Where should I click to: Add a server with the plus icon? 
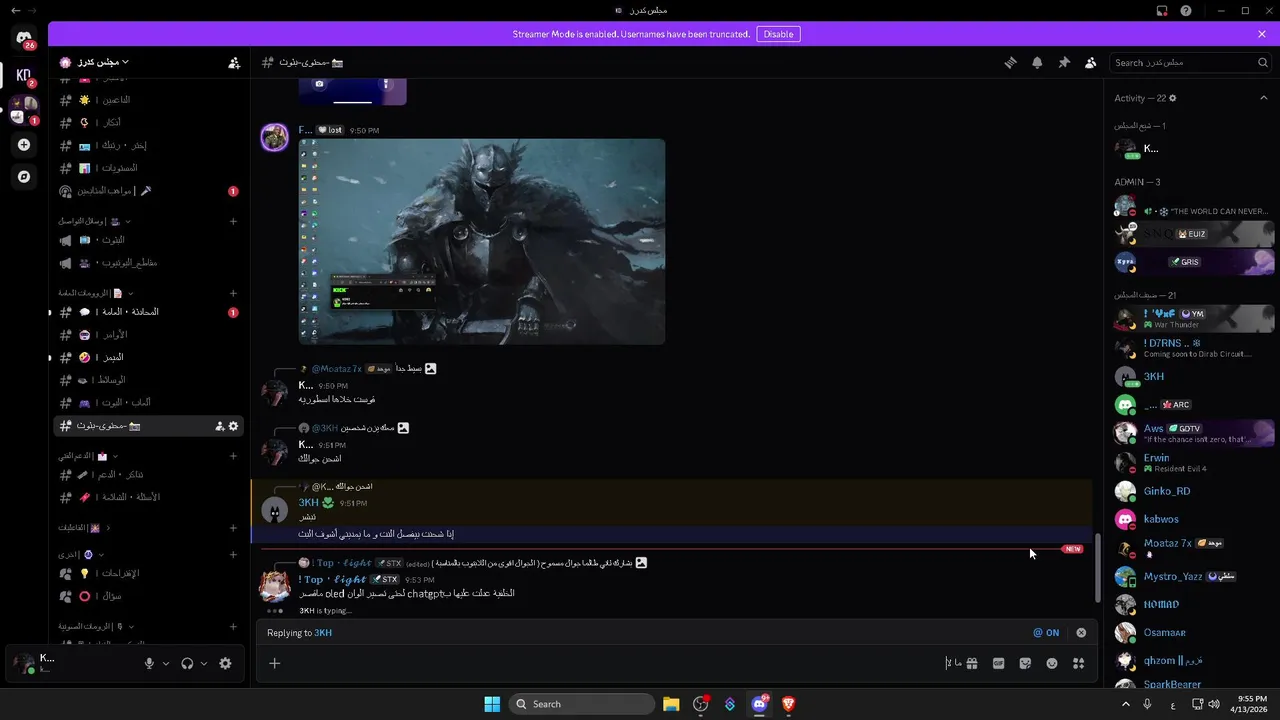tap(24, 144)
